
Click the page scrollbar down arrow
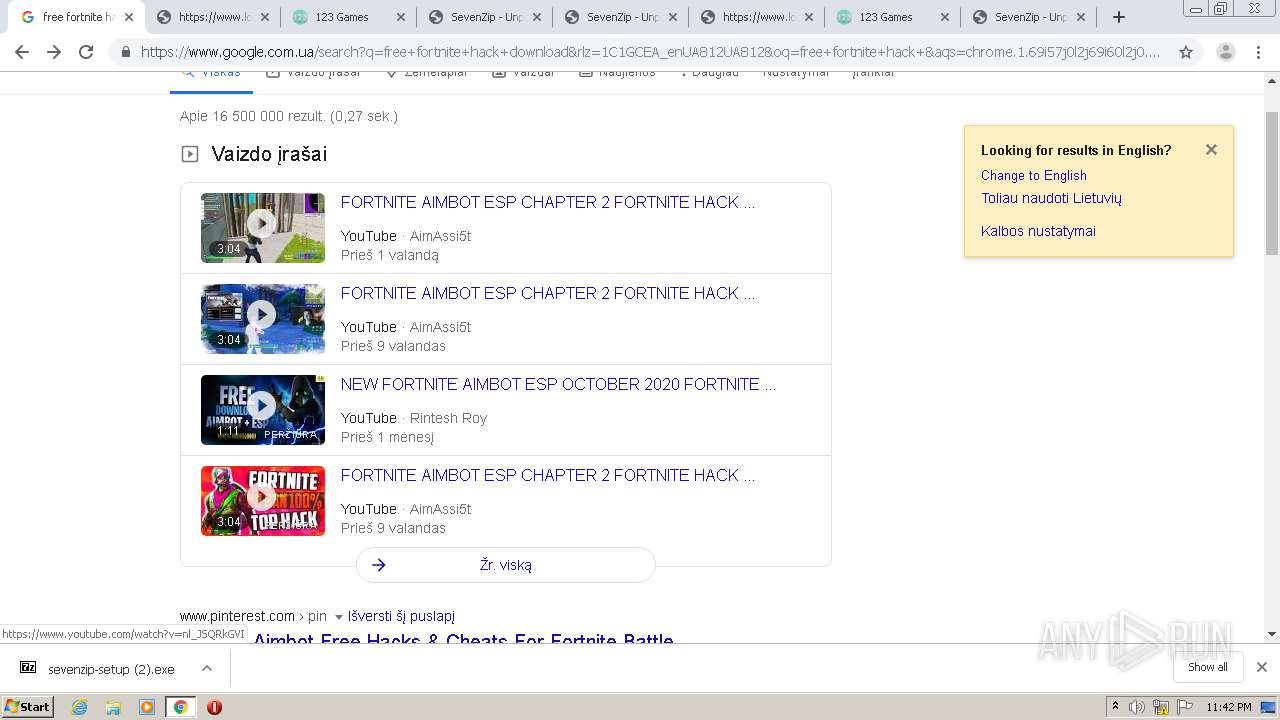1272,634
